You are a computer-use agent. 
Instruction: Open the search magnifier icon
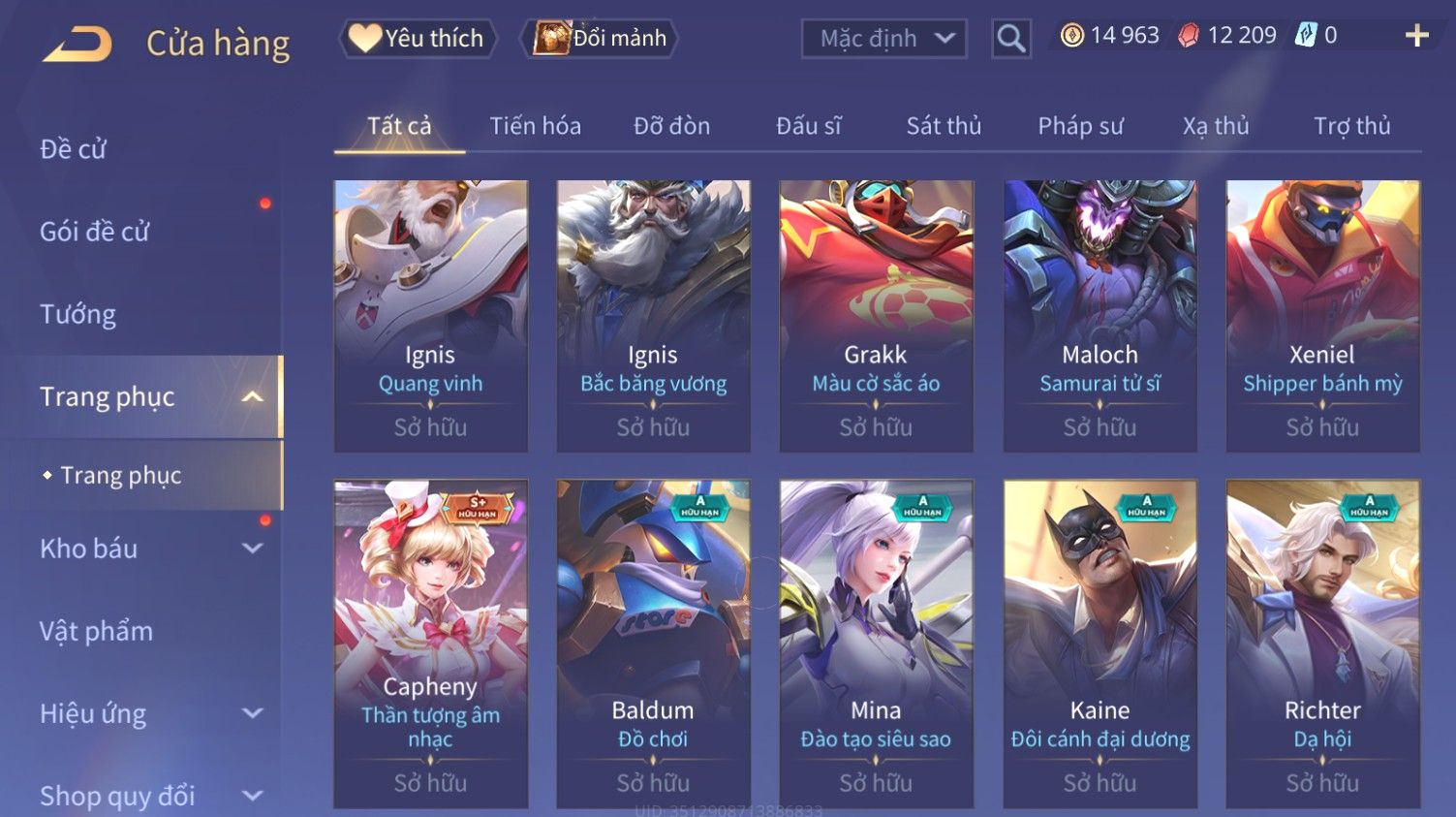coord(1010,39)
